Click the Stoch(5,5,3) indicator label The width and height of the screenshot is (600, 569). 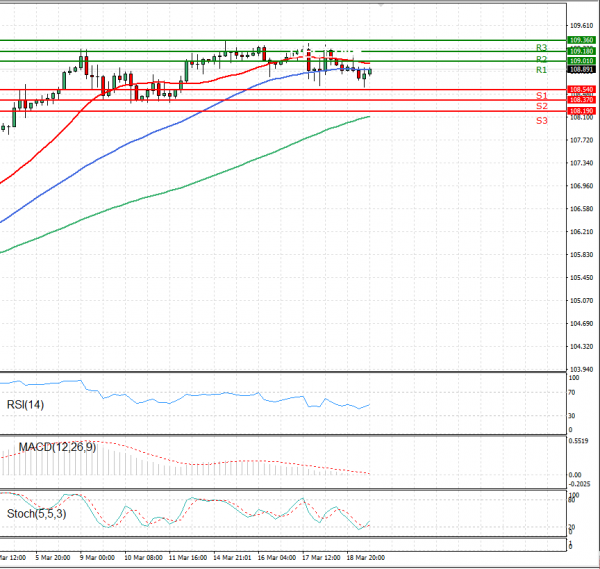point(36,514)
